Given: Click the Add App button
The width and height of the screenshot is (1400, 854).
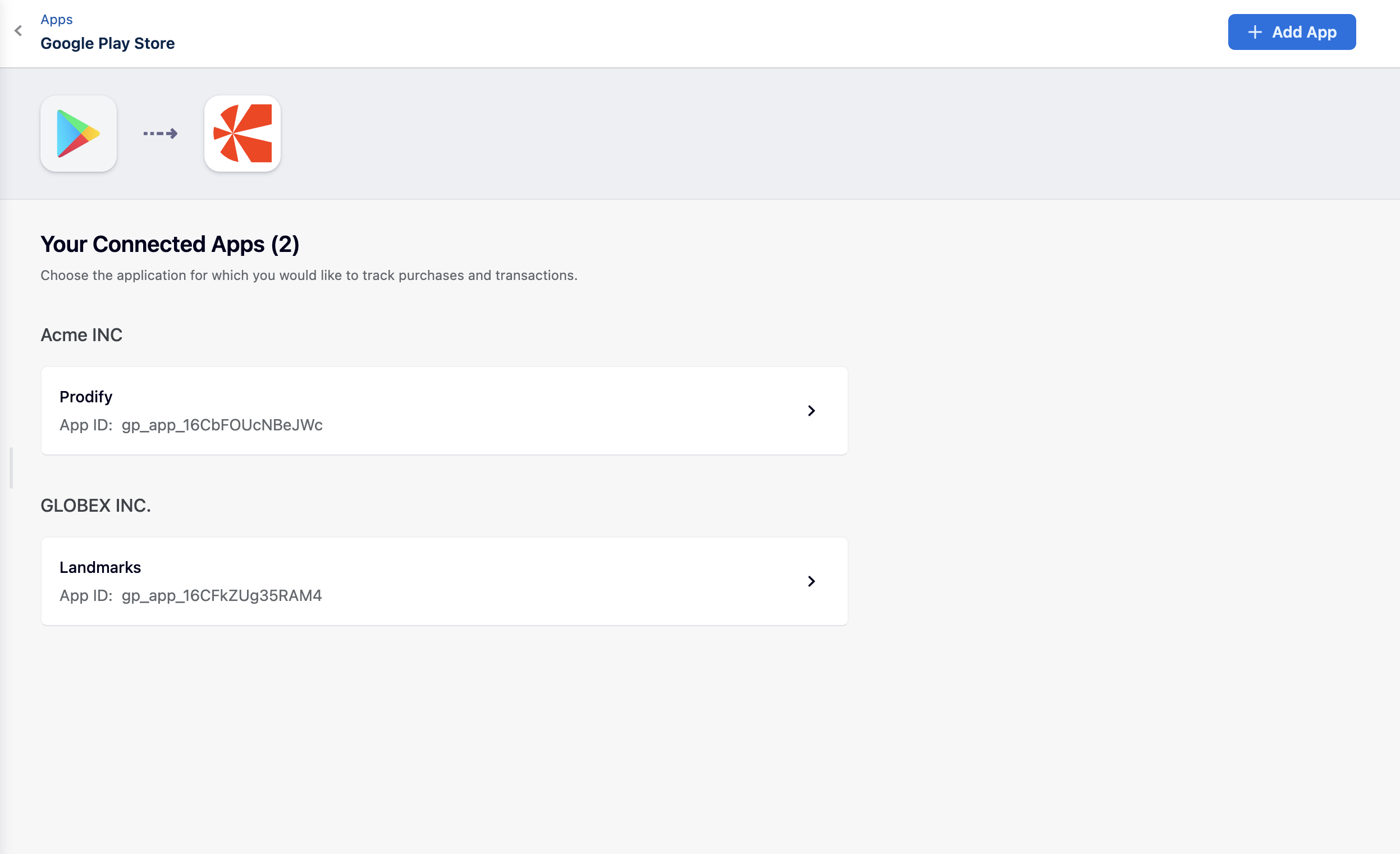Looking at the screenshot, I should 1292,32.
